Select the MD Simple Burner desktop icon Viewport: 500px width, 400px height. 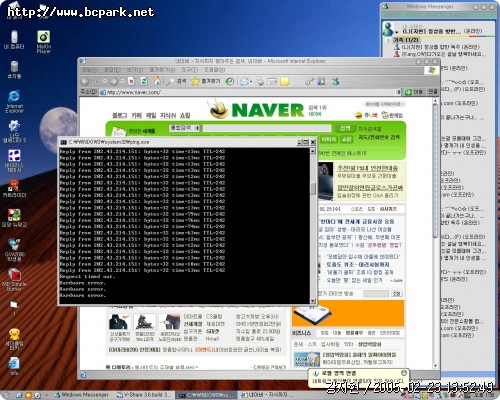(14, 280)
